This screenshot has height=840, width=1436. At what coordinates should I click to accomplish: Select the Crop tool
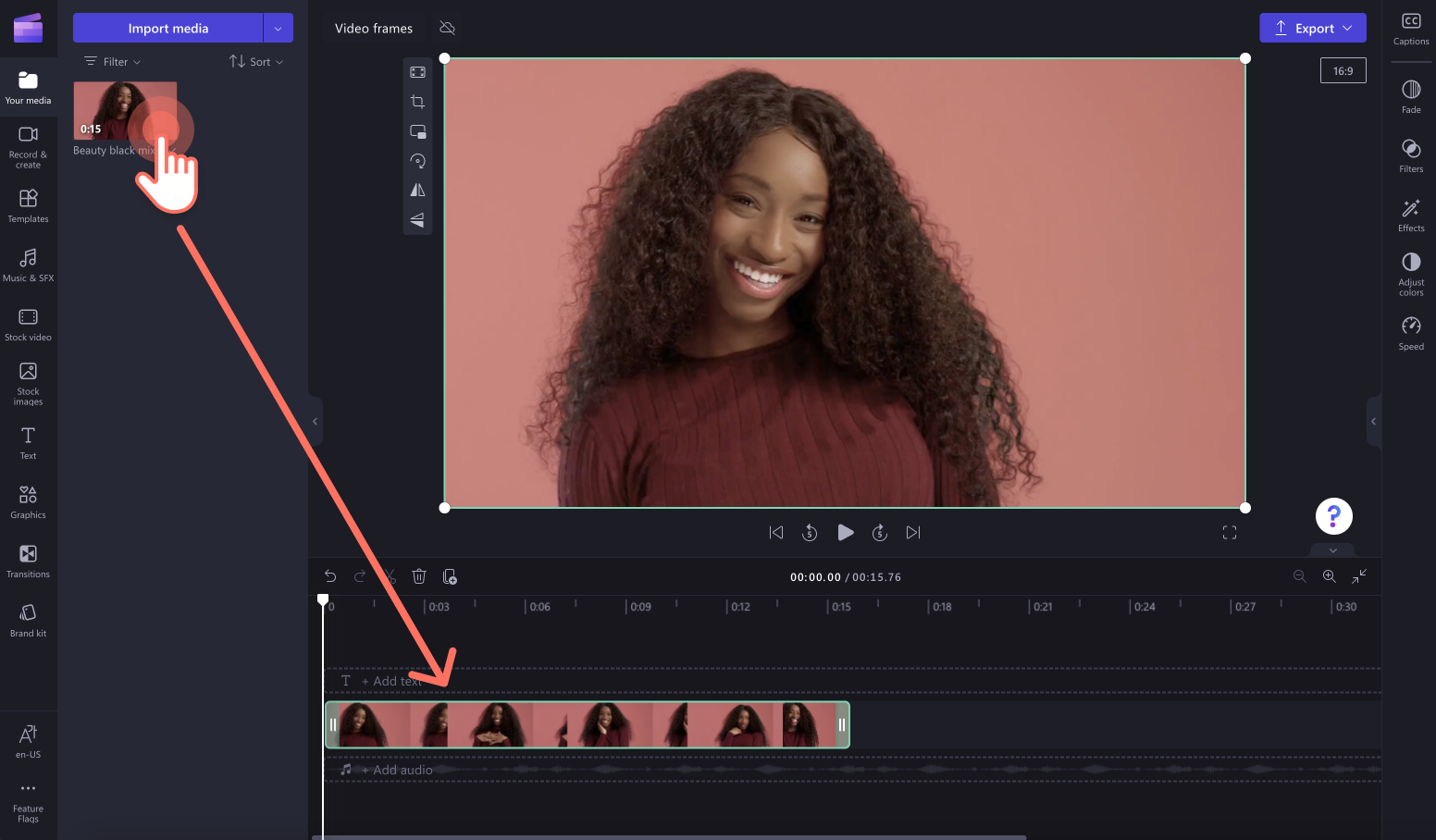(417, 102)
